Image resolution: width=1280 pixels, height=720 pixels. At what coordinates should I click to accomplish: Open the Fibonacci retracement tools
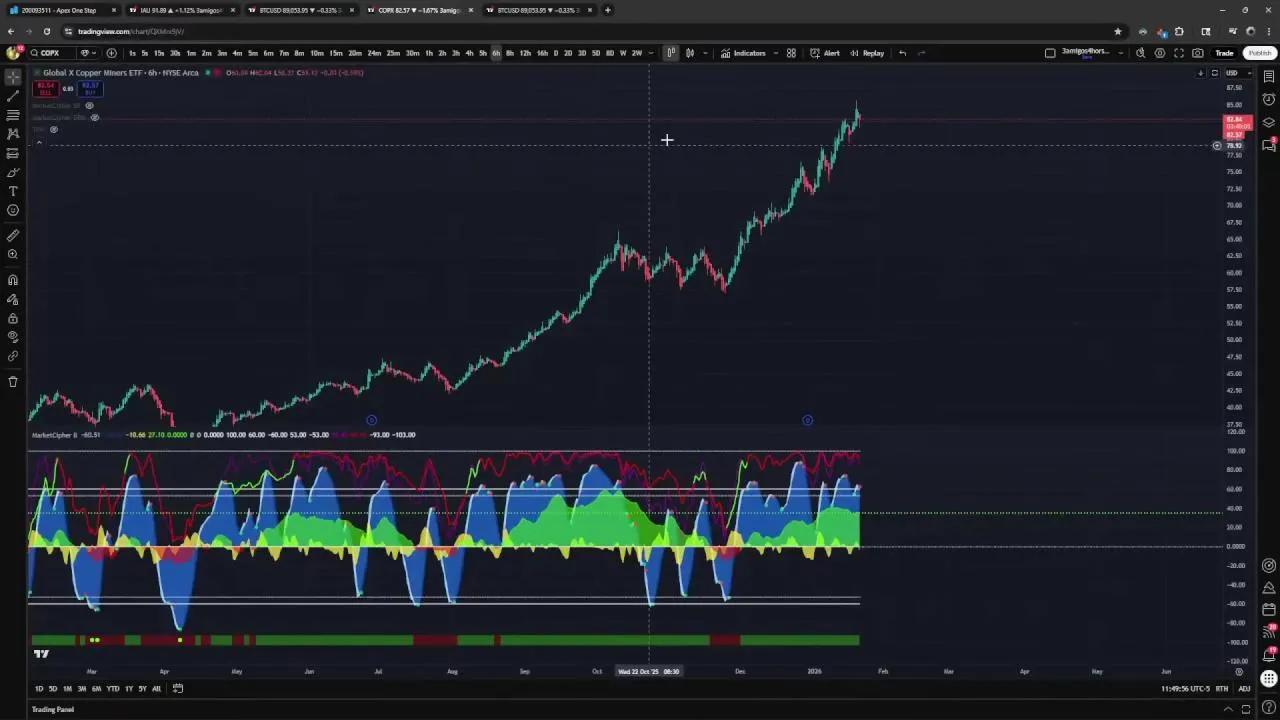(x=13, y=115)
